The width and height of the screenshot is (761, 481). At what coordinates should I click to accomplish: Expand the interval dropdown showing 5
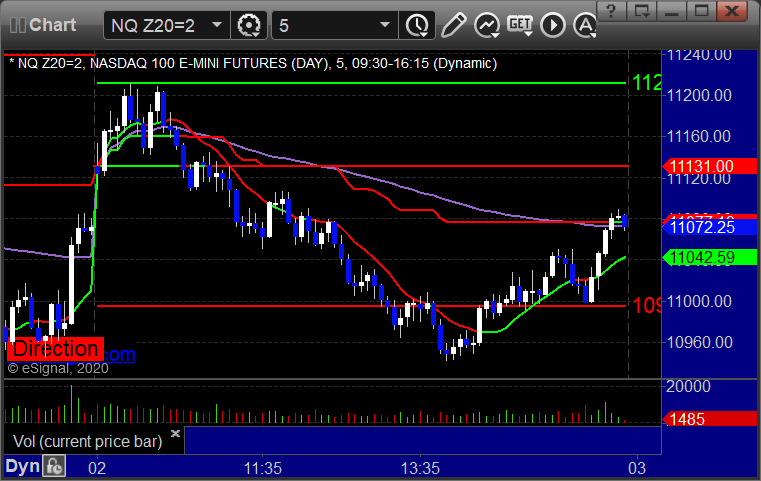point(385,25)
